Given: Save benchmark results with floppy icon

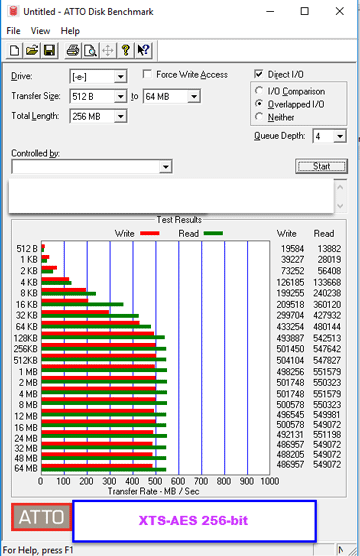Looking at the screenshot, I should 49,50.
